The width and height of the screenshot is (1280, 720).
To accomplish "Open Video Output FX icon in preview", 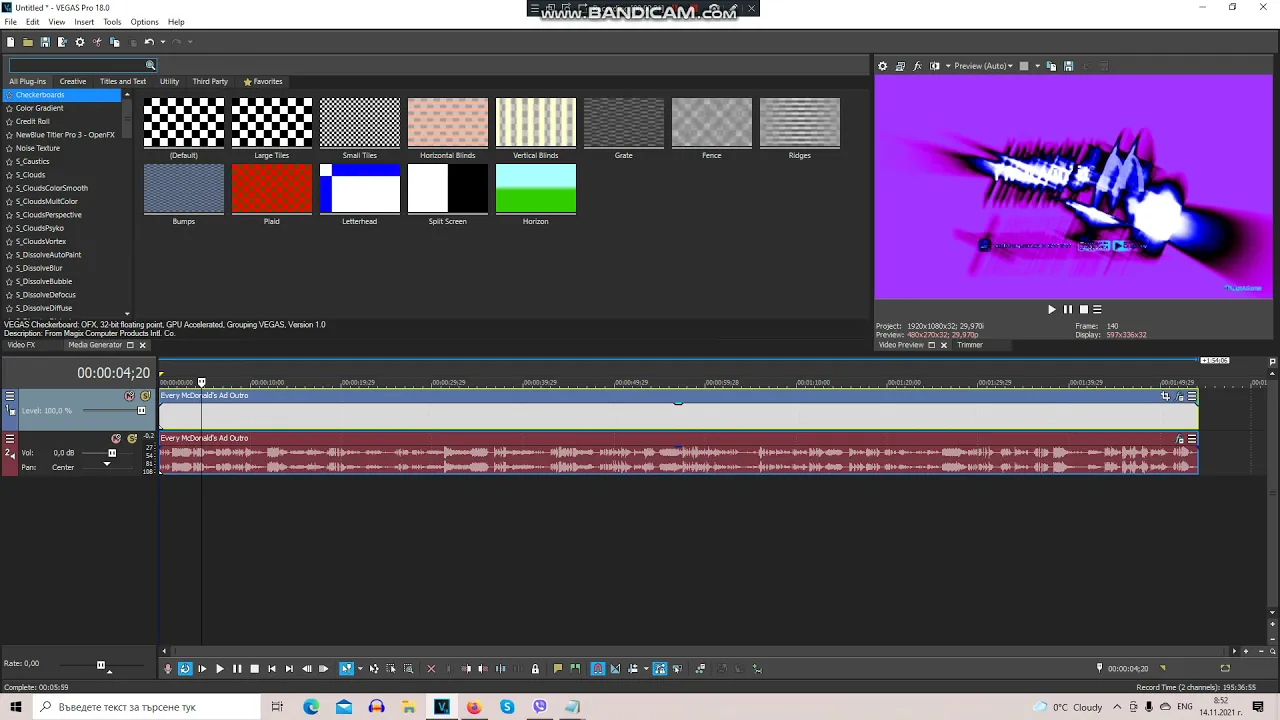I will pos(917,66).
